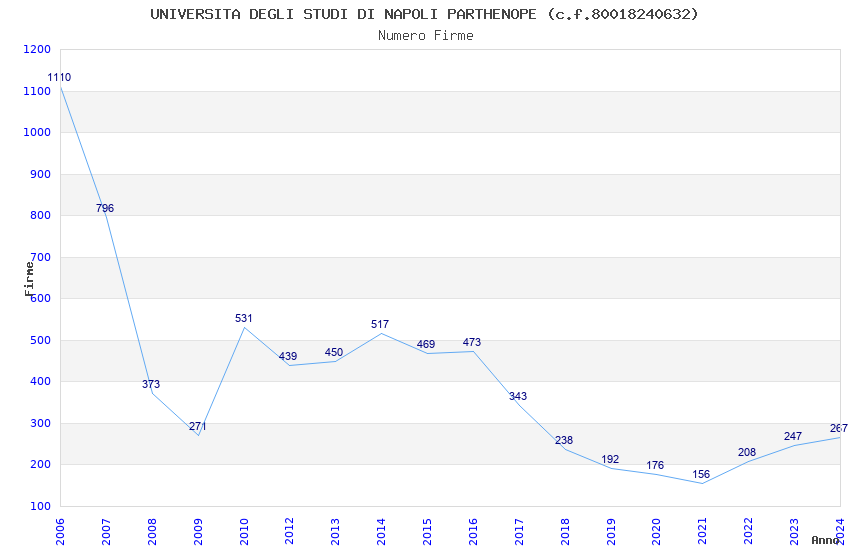This screenshot has width=850, height=550.
Task: Select the 176 data point label
Action: (x=655, y=465)
